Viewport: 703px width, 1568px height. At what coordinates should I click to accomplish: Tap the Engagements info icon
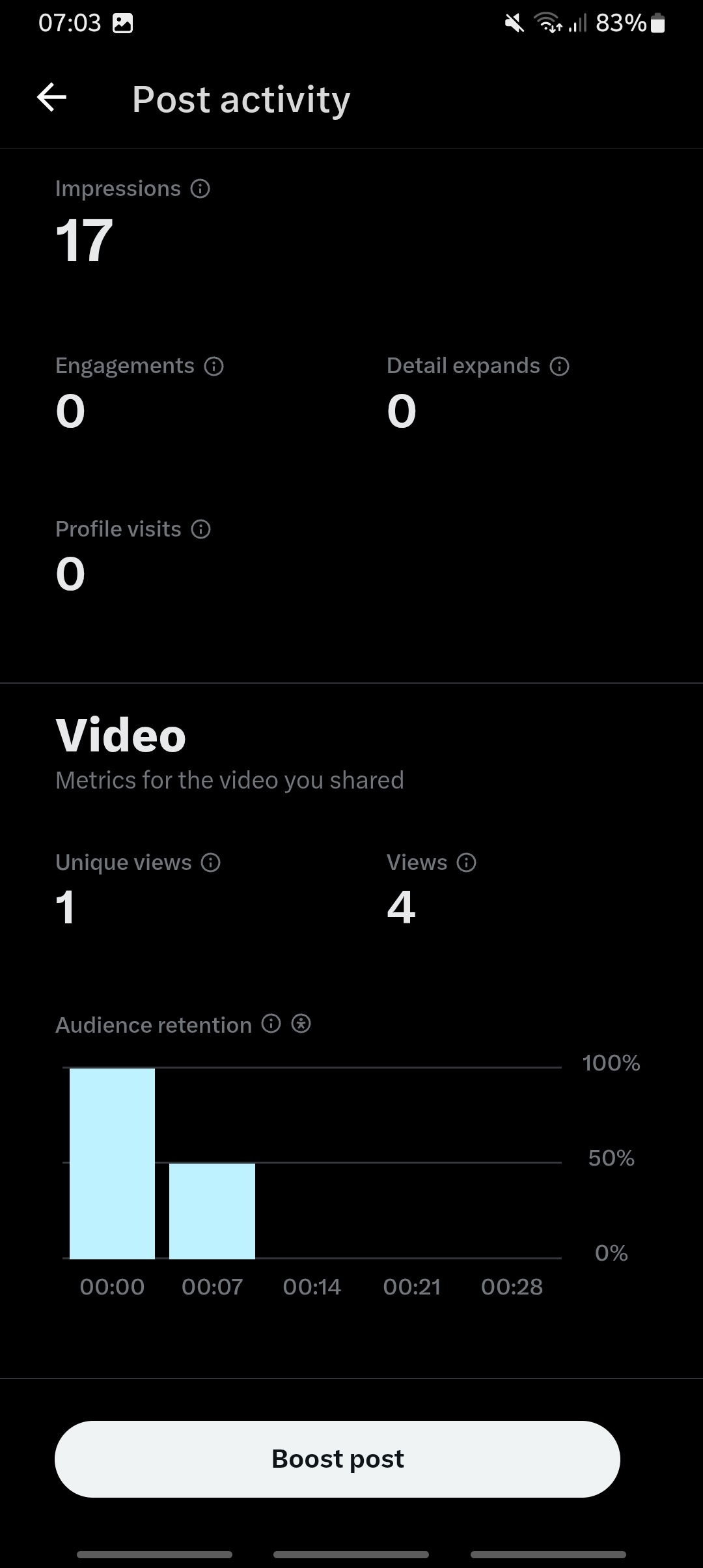coord(214,367)
